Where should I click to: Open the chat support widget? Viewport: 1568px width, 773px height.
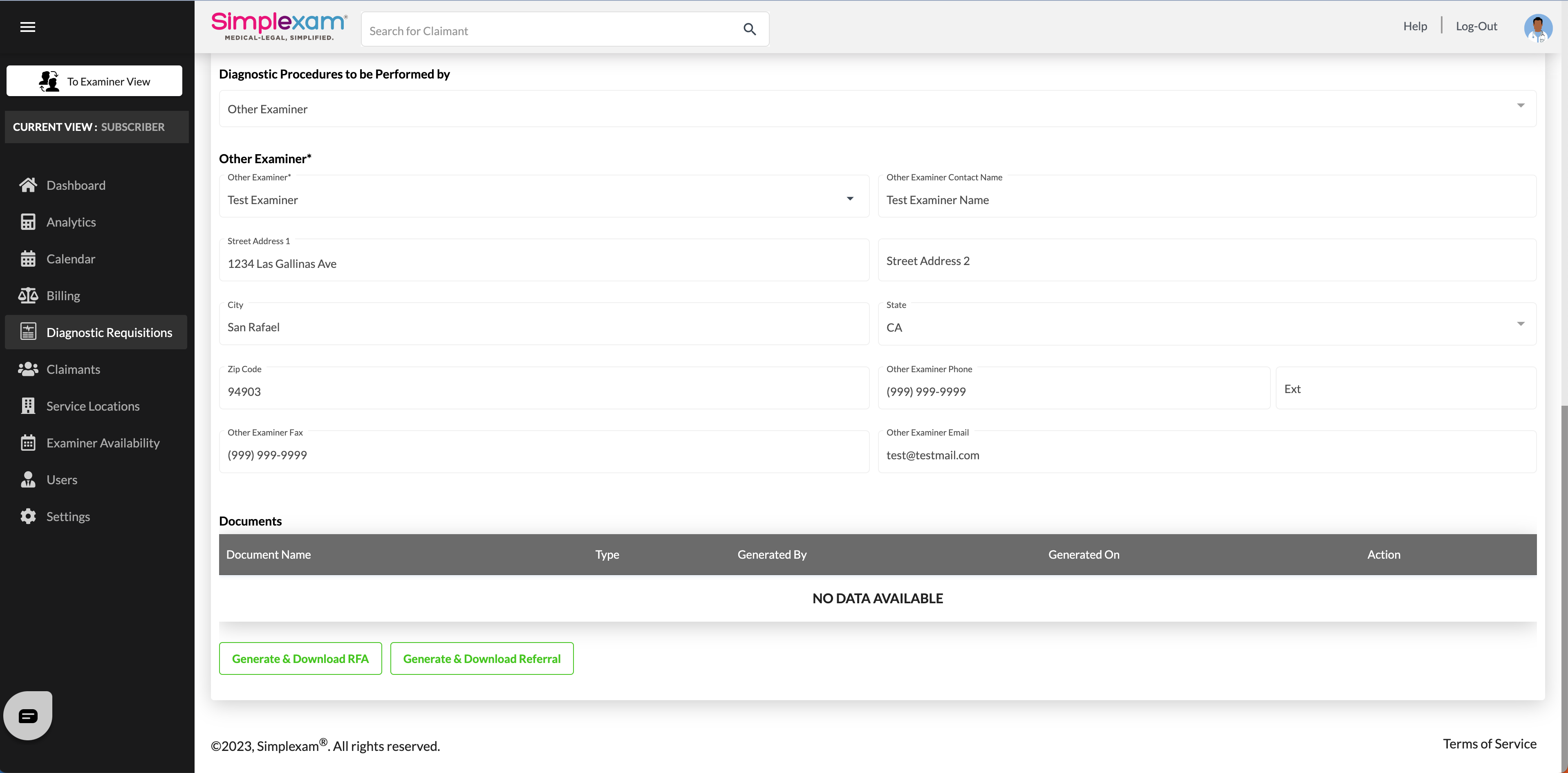coord(28,715)
